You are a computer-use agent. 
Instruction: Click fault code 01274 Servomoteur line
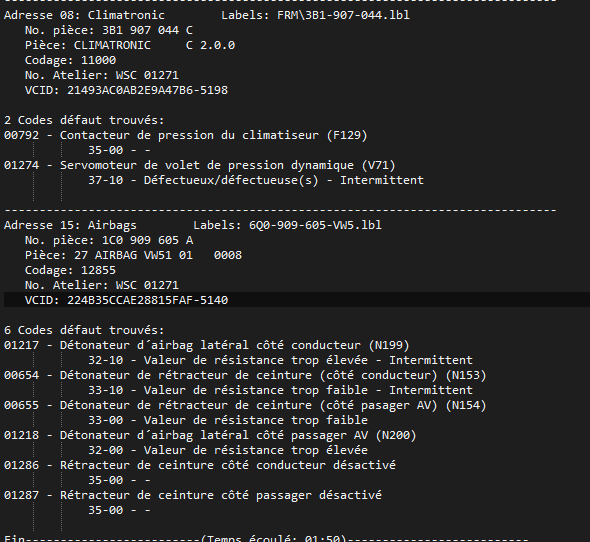pos(199,165)
